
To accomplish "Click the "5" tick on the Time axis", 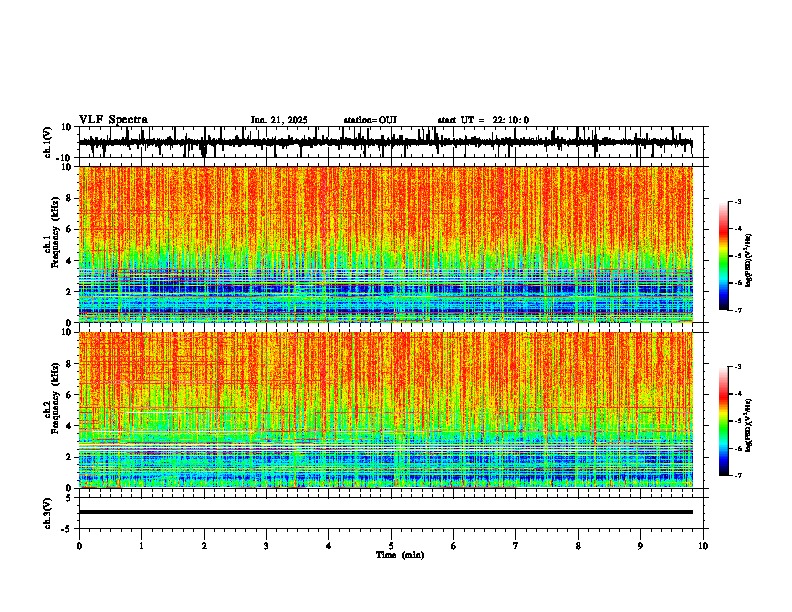I will coord(391,546).
